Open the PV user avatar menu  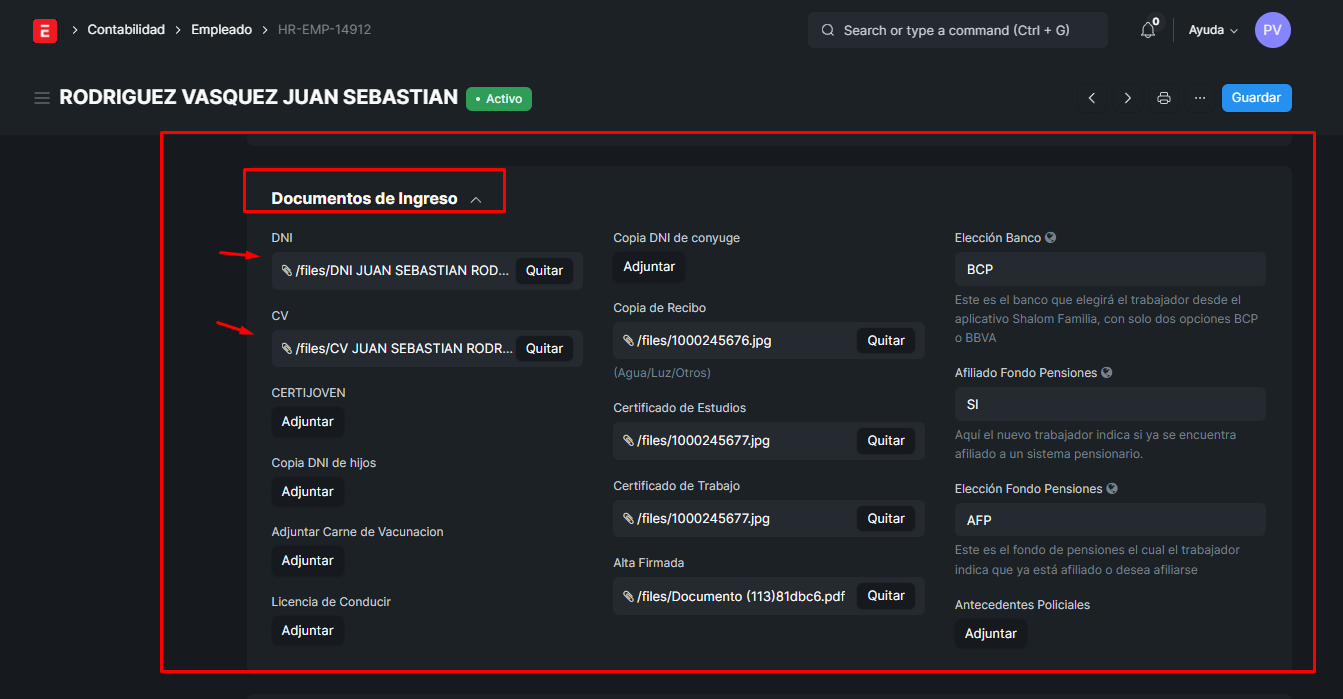(1272, 30)
